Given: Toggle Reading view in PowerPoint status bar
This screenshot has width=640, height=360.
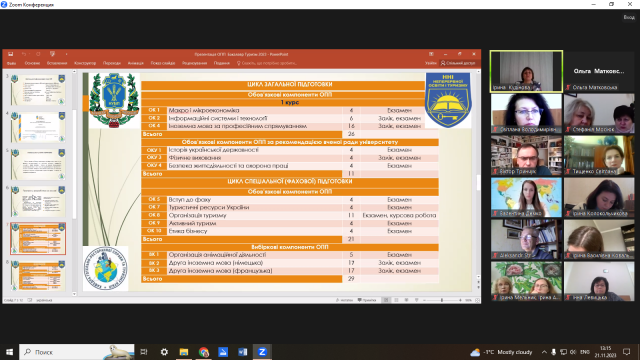Looking at the screenshot, I should [x=407, y=300].
